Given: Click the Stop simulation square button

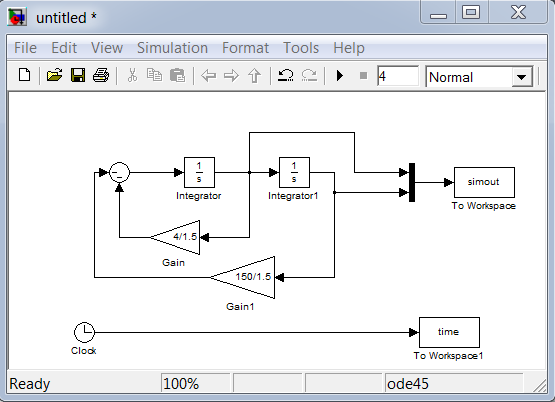Looking at the screenshot, I should click(x=363, y=76).
